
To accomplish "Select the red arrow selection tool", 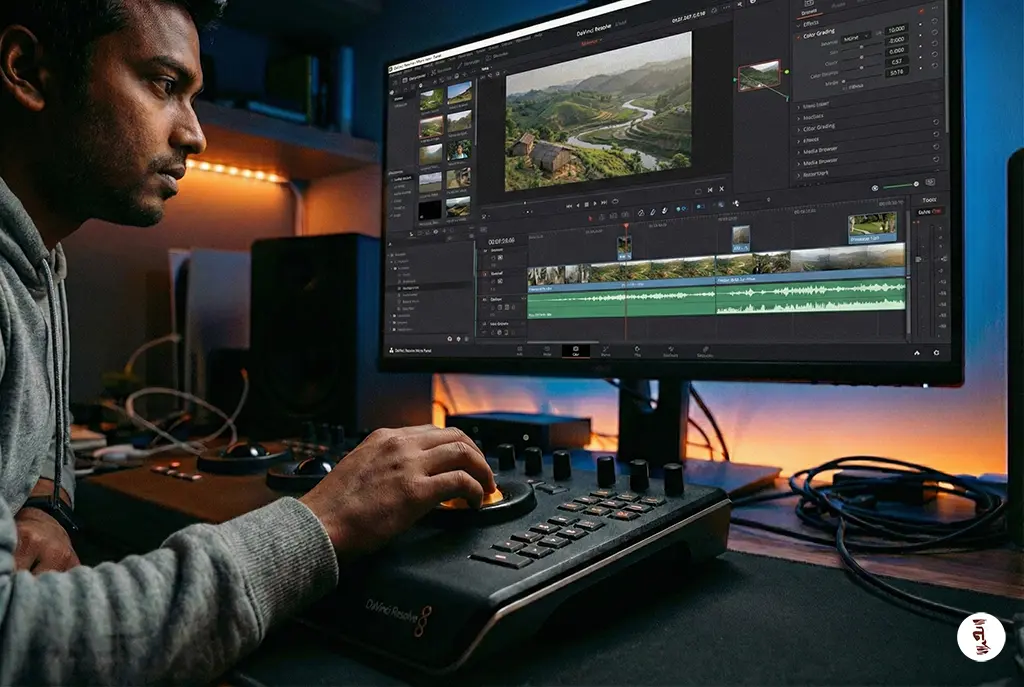I will (x=591, y=217).
